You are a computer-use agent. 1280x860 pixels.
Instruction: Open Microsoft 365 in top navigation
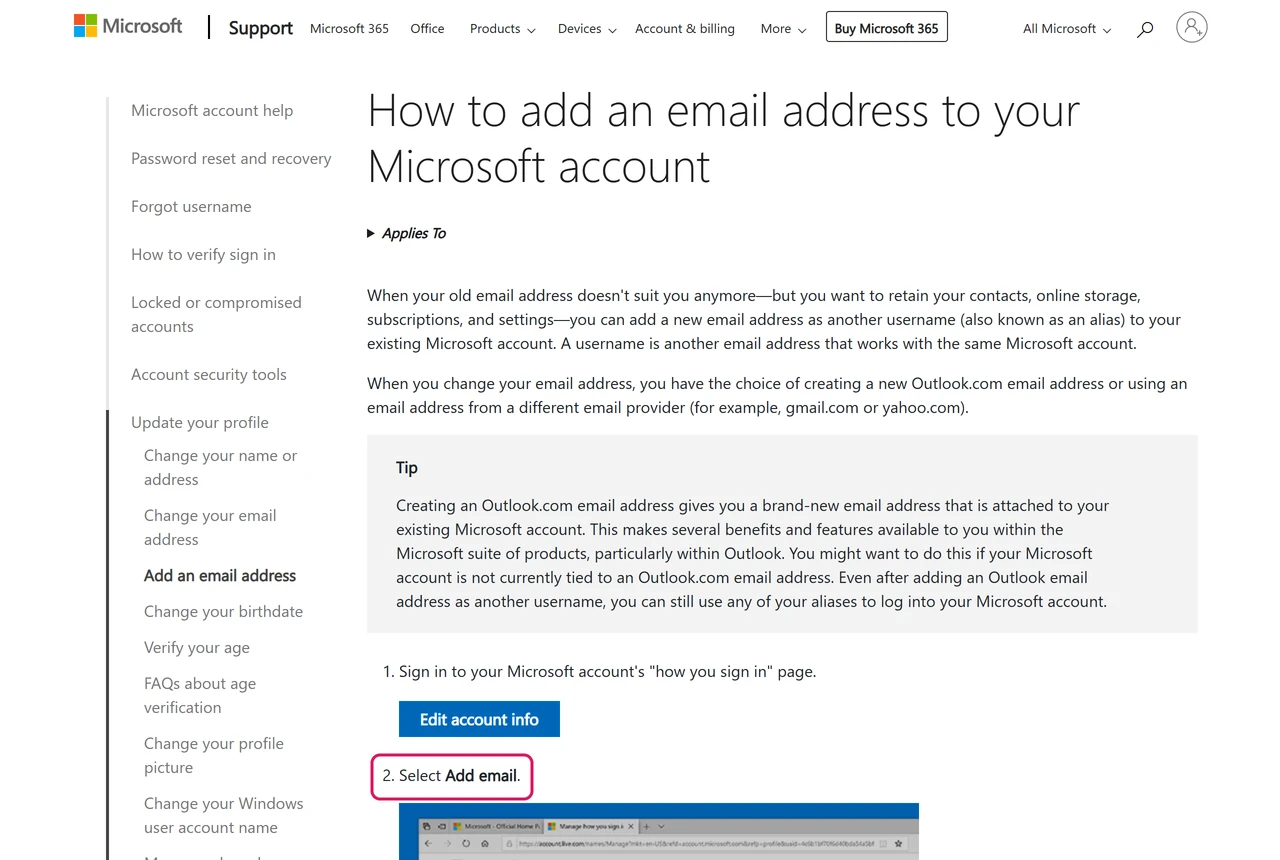[x=349, y=29]
